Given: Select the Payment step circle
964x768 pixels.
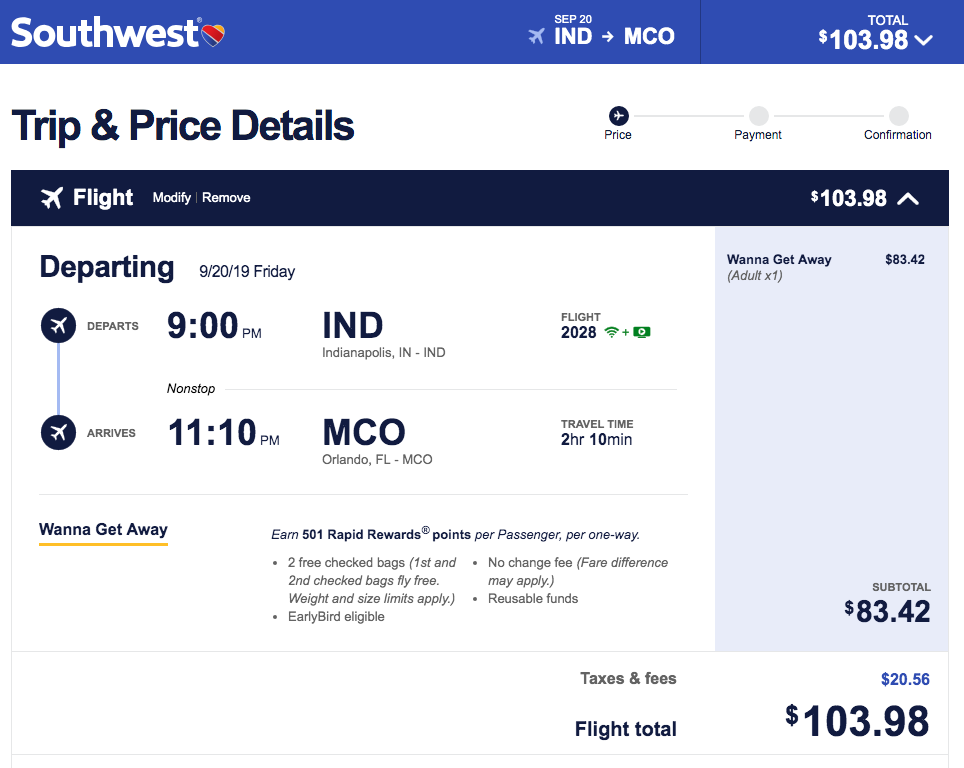Looking at the screenshot, I should click(759, 116).
